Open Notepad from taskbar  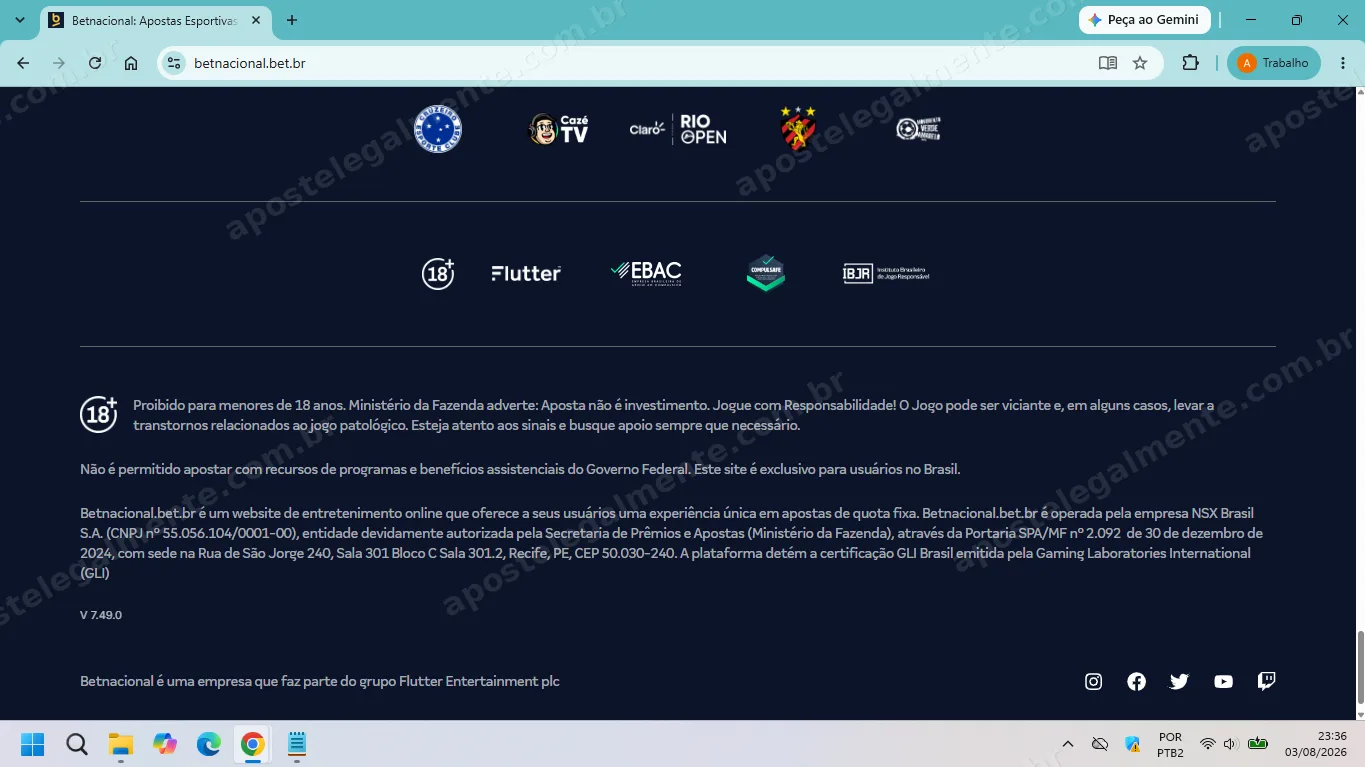296,744
